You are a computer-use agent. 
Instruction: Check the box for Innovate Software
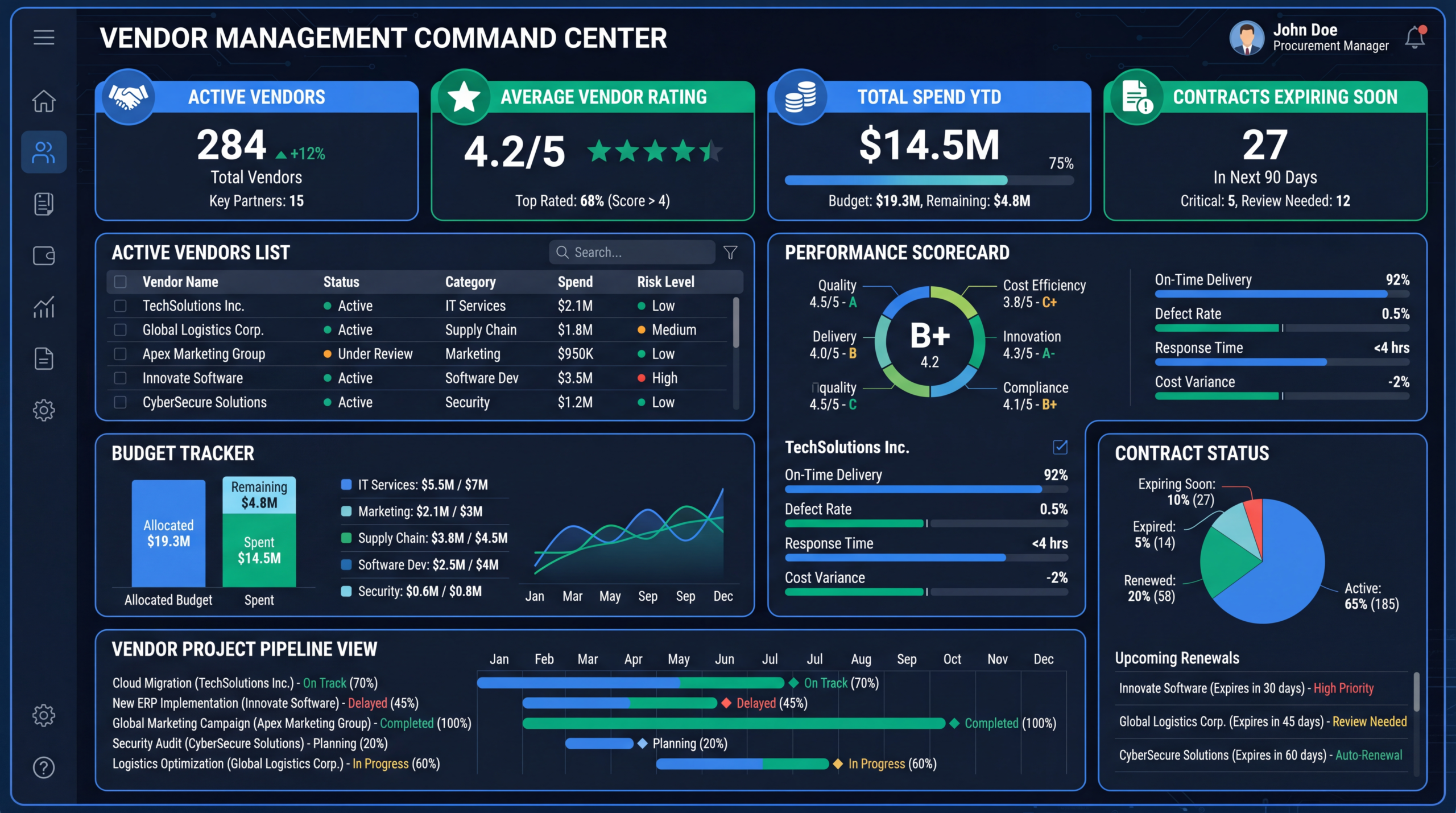[120, 378]
